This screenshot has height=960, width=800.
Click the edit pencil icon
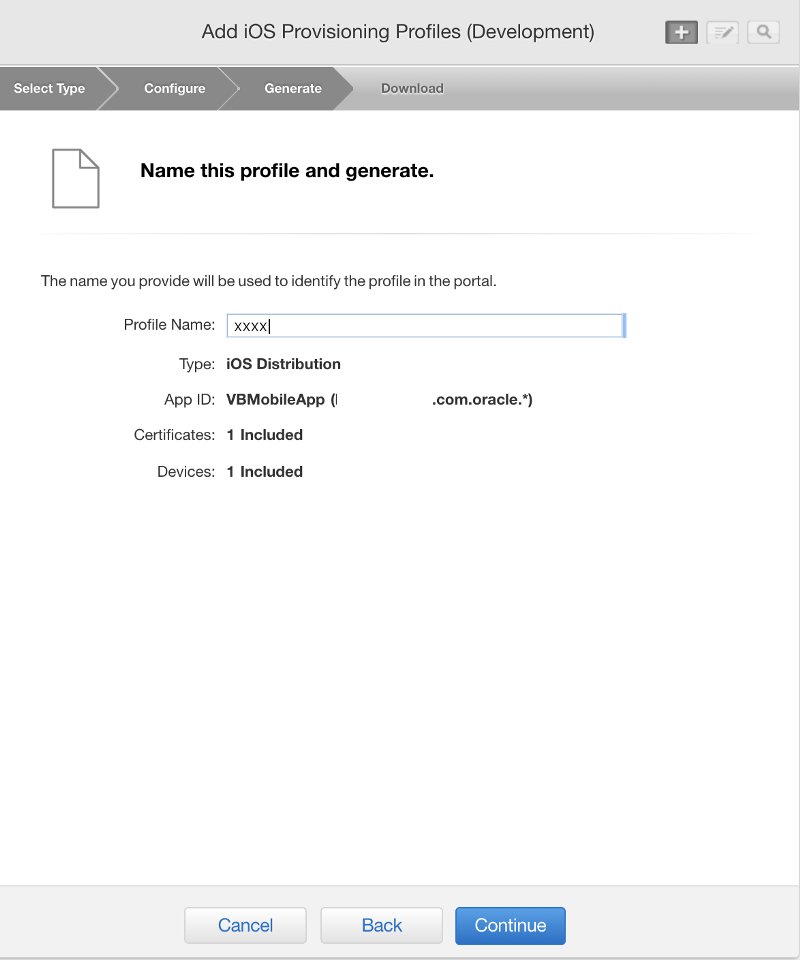(x=722, y=32)
